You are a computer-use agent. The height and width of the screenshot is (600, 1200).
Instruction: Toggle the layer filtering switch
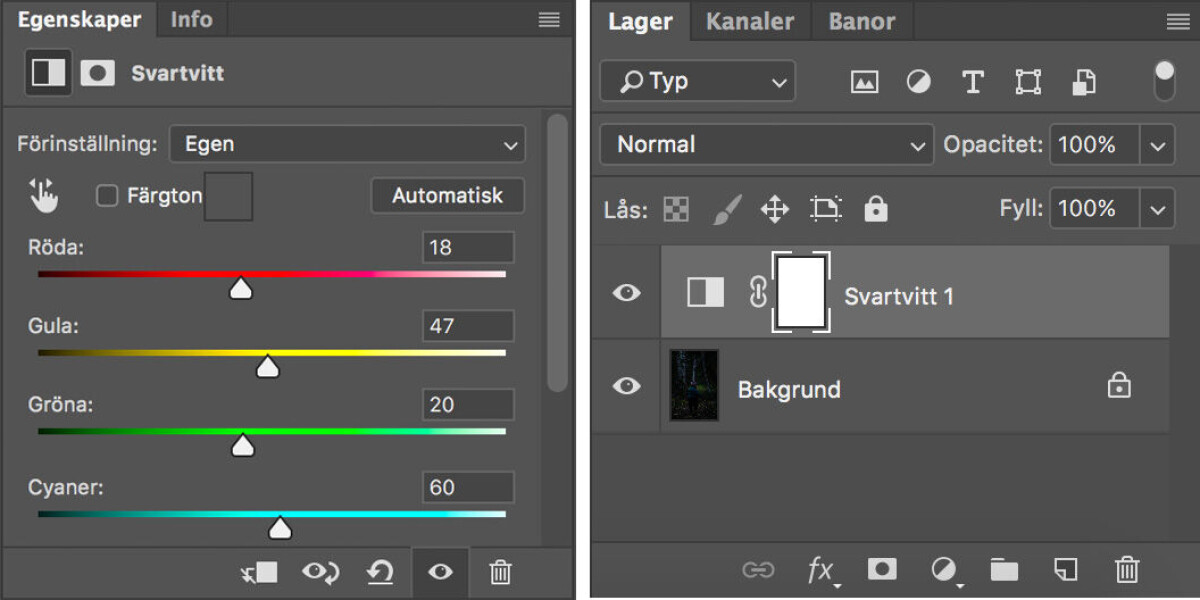coord(1165,81)
